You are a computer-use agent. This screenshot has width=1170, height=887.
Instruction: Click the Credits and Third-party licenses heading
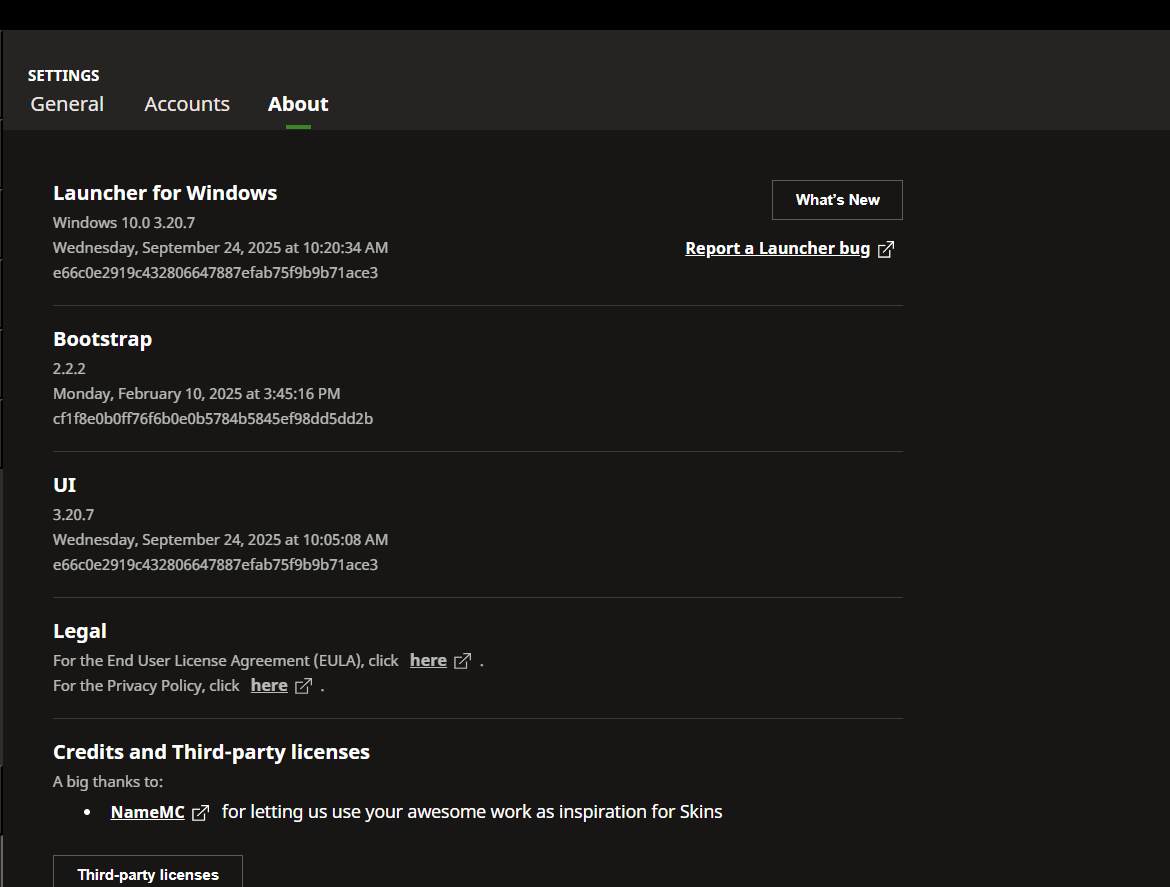[x=211, y=752]
